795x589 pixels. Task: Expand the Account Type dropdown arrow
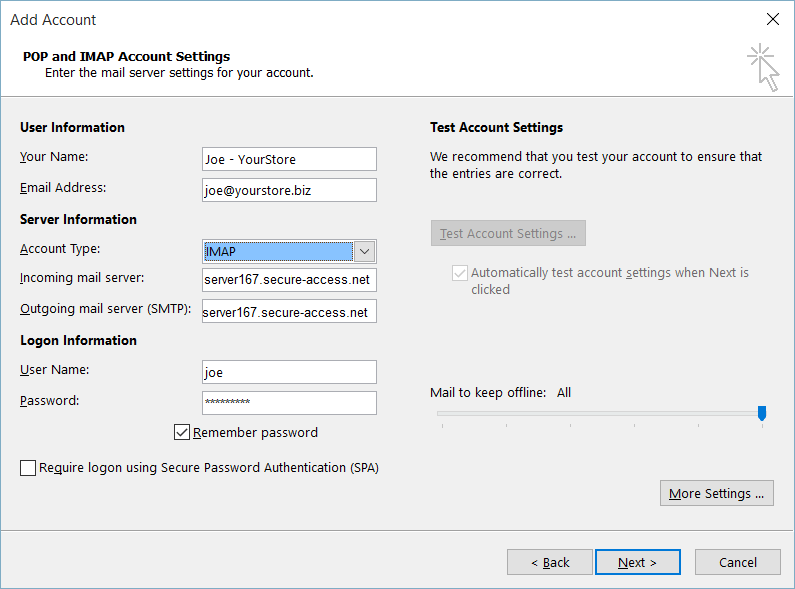[x=364, y=251]
